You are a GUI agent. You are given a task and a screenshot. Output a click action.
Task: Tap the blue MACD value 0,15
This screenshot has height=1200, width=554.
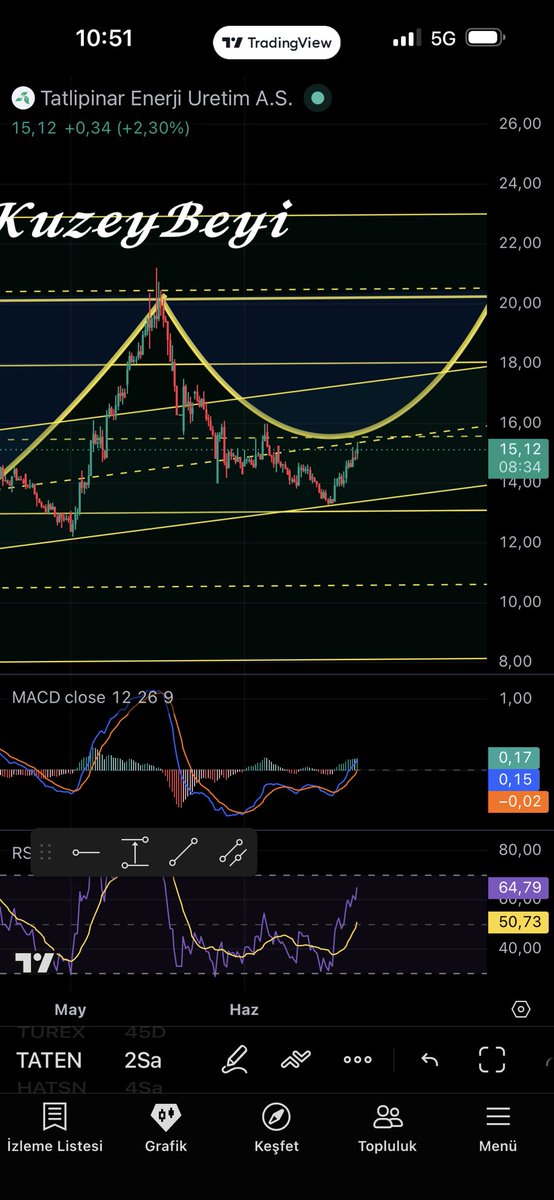click(514, 779)
